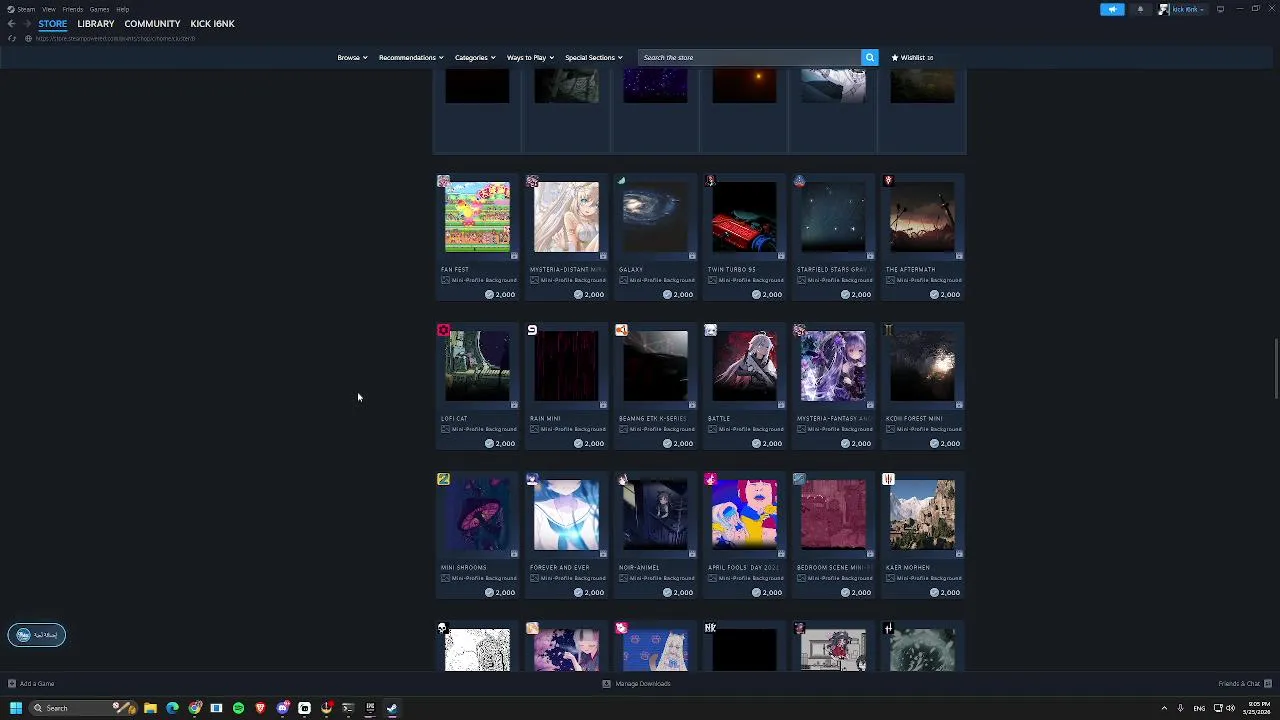Open the Noir-Anime1 background thumbnail
This screenshot has width=1280, height=720.
[655, 515]
